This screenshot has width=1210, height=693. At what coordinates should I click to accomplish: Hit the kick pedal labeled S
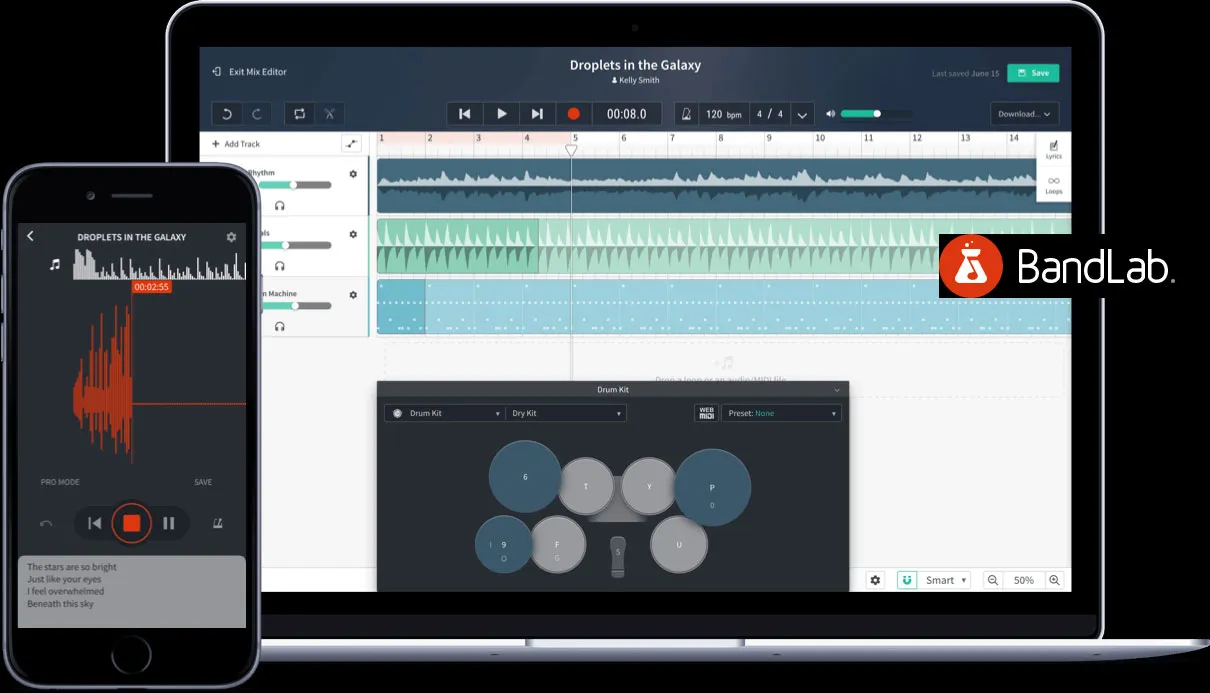(x=618, y=557)
